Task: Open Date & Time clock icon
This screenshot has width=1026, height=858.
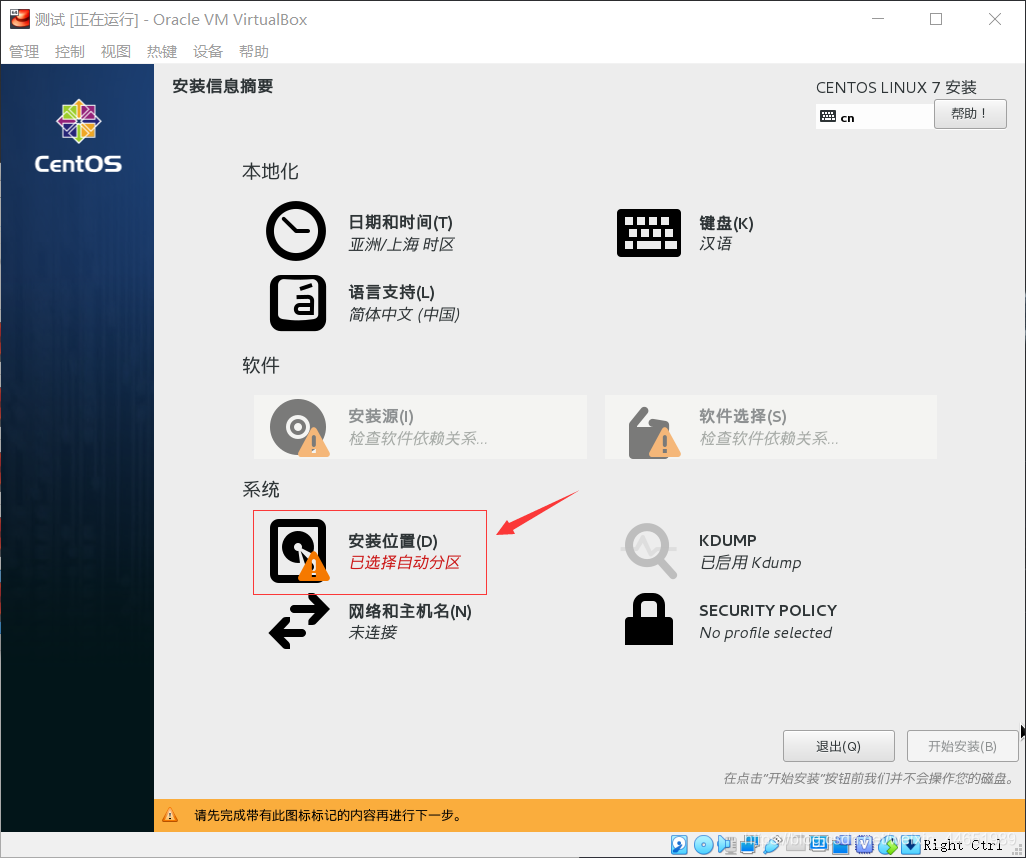Action: (296, 231)
